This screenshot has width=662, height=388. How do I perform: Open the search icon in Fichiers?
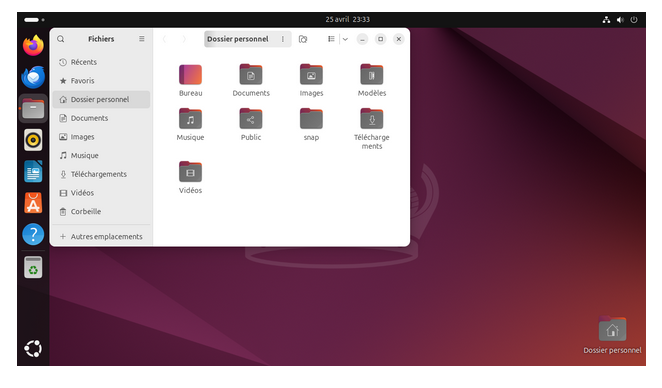[x=61, y=39]
